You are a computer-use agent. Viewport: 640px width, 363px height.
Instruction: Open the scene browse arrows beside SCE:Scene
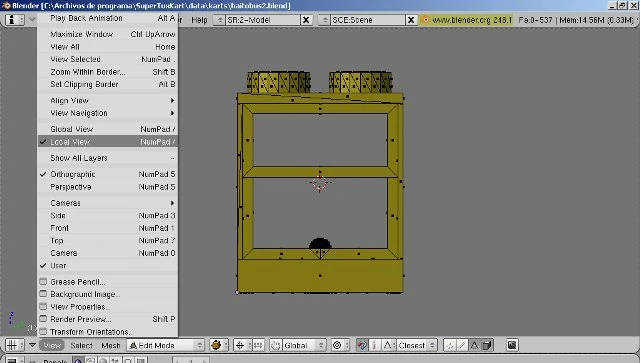click(x=324, y=20)
